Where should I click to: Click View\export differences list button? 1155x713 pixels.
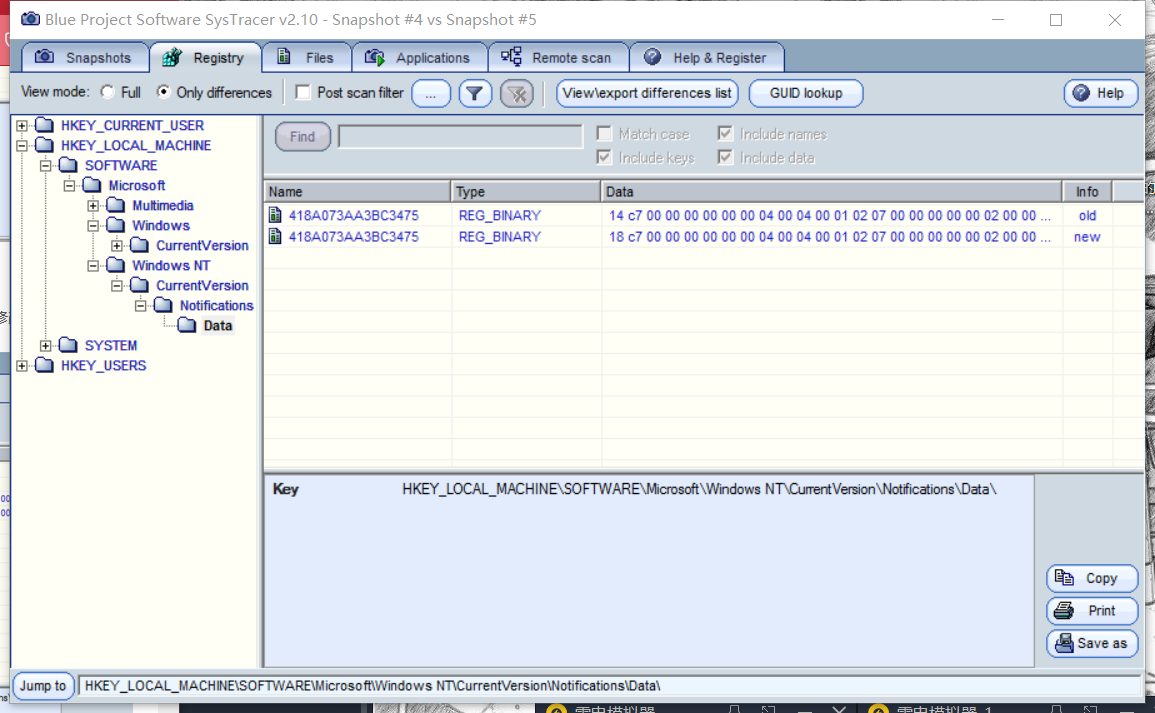pos(647,94)
